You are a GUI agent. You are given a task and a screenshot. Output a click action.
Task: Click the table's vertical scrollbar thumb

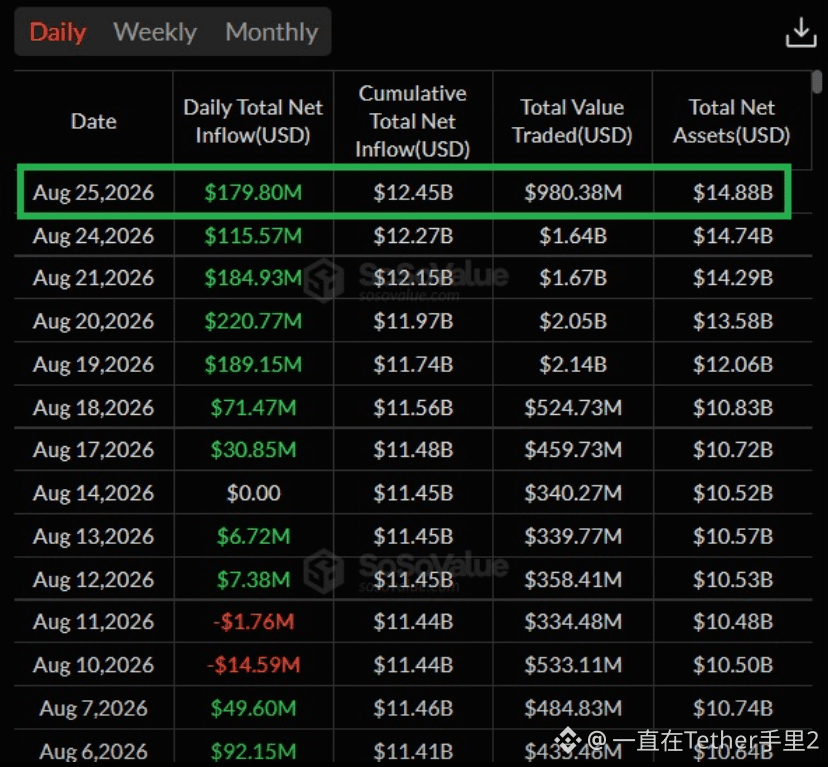pyautogui.click(x=817, y=82)
